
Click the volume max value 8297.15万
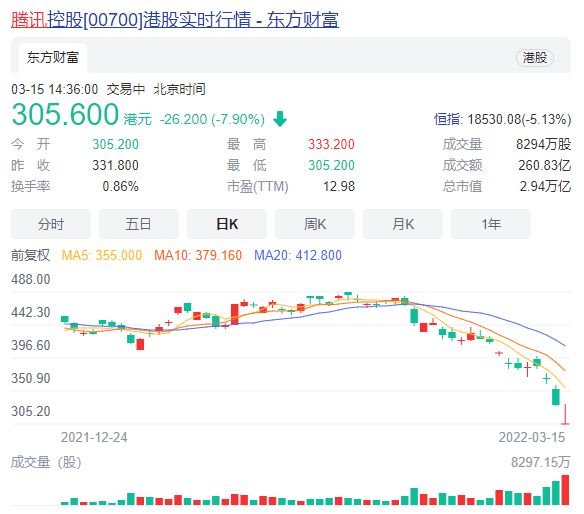[x=540, y=462]
